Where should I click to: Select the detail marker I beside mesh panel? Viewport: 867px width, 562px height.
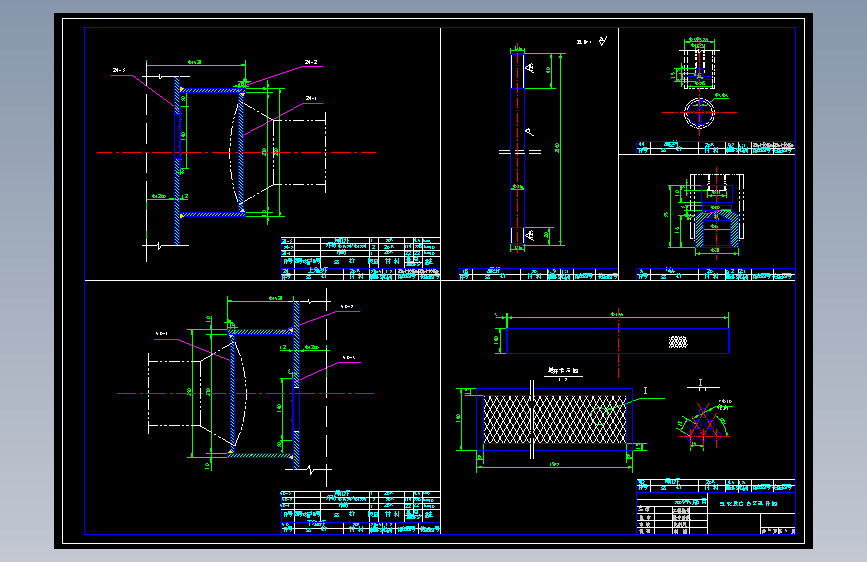click(645, 391)
